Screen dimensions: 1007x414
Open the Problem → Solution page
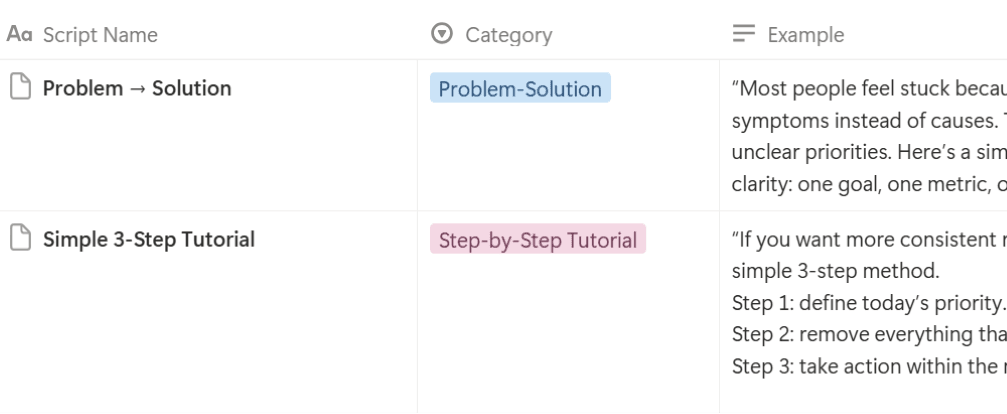click(136, 88)
